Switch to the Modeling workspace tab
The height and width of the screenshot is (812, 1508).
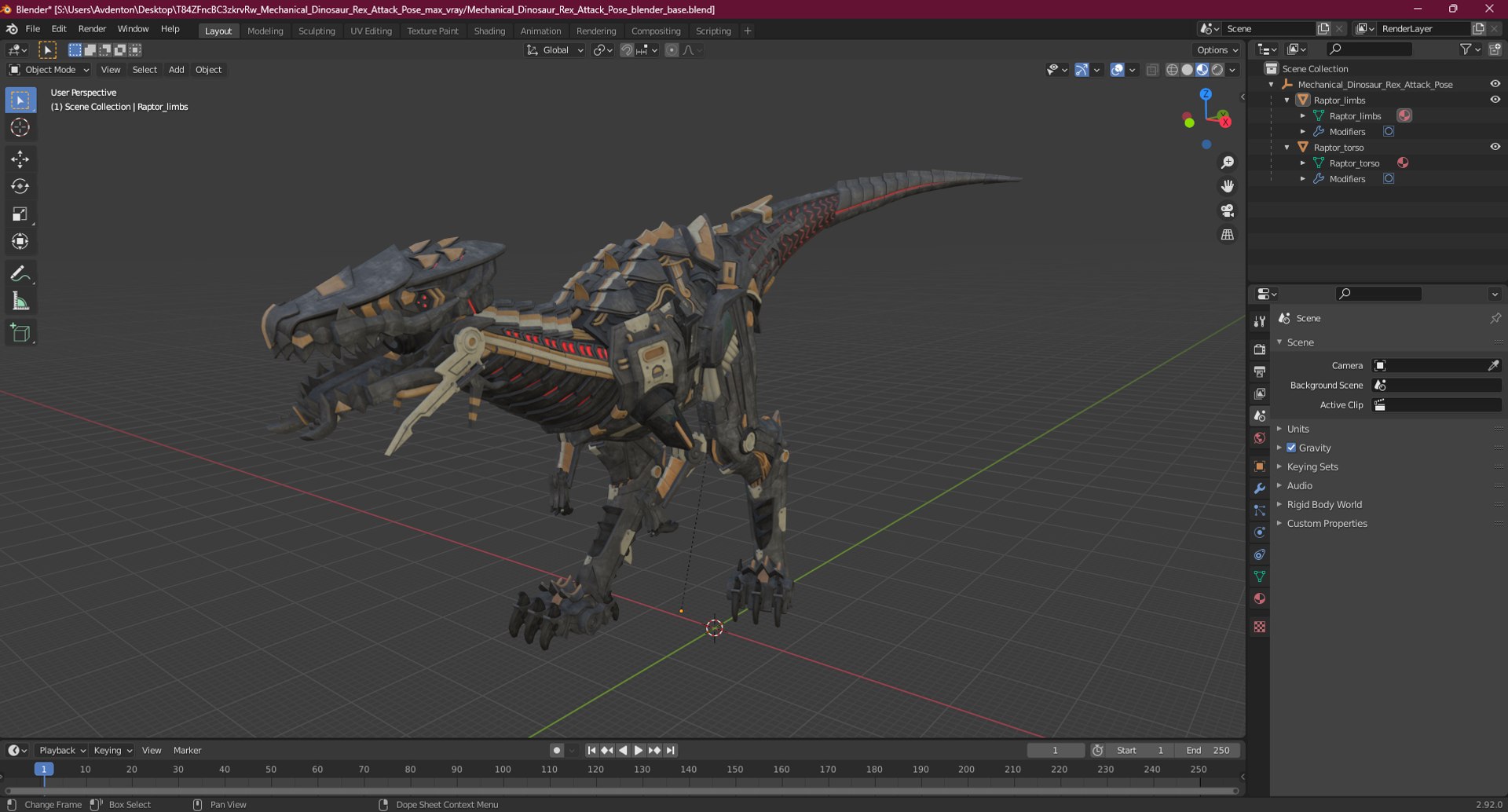[x=265, y=31]
